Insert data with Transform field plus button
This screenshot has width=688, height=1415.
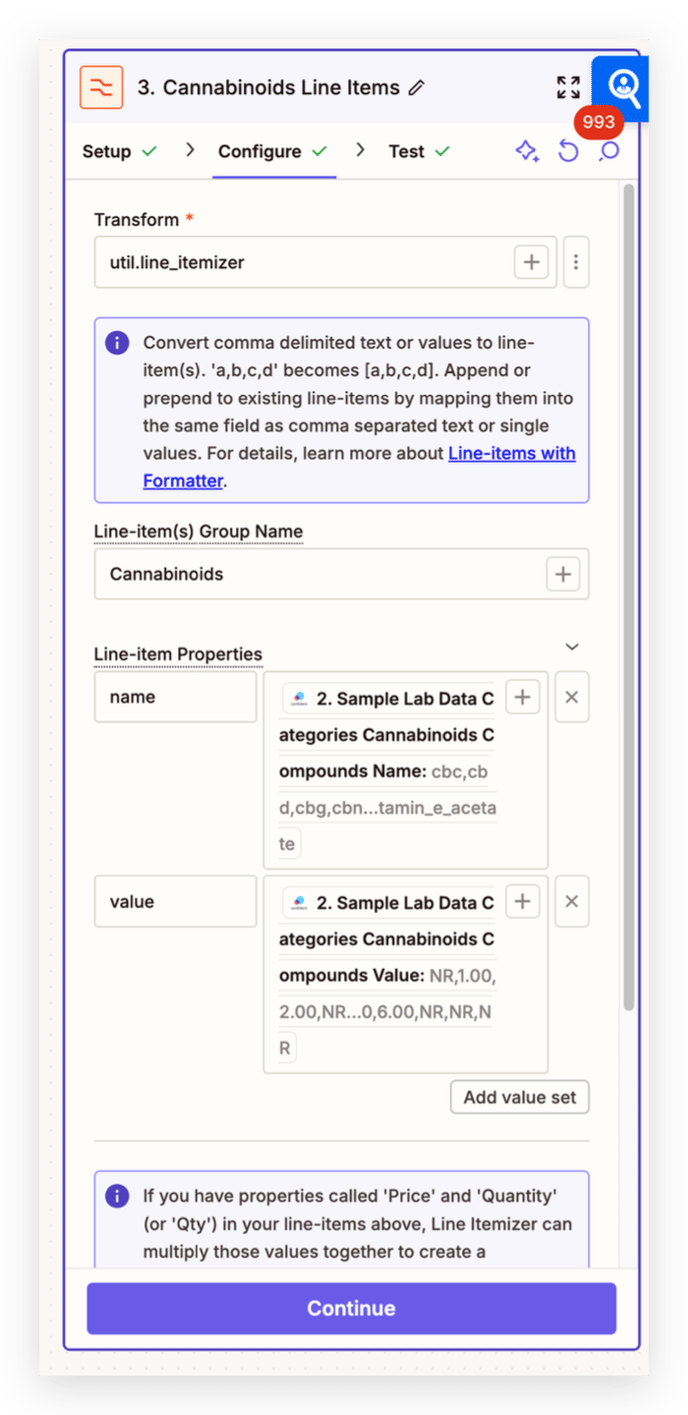tap(531, 262)
